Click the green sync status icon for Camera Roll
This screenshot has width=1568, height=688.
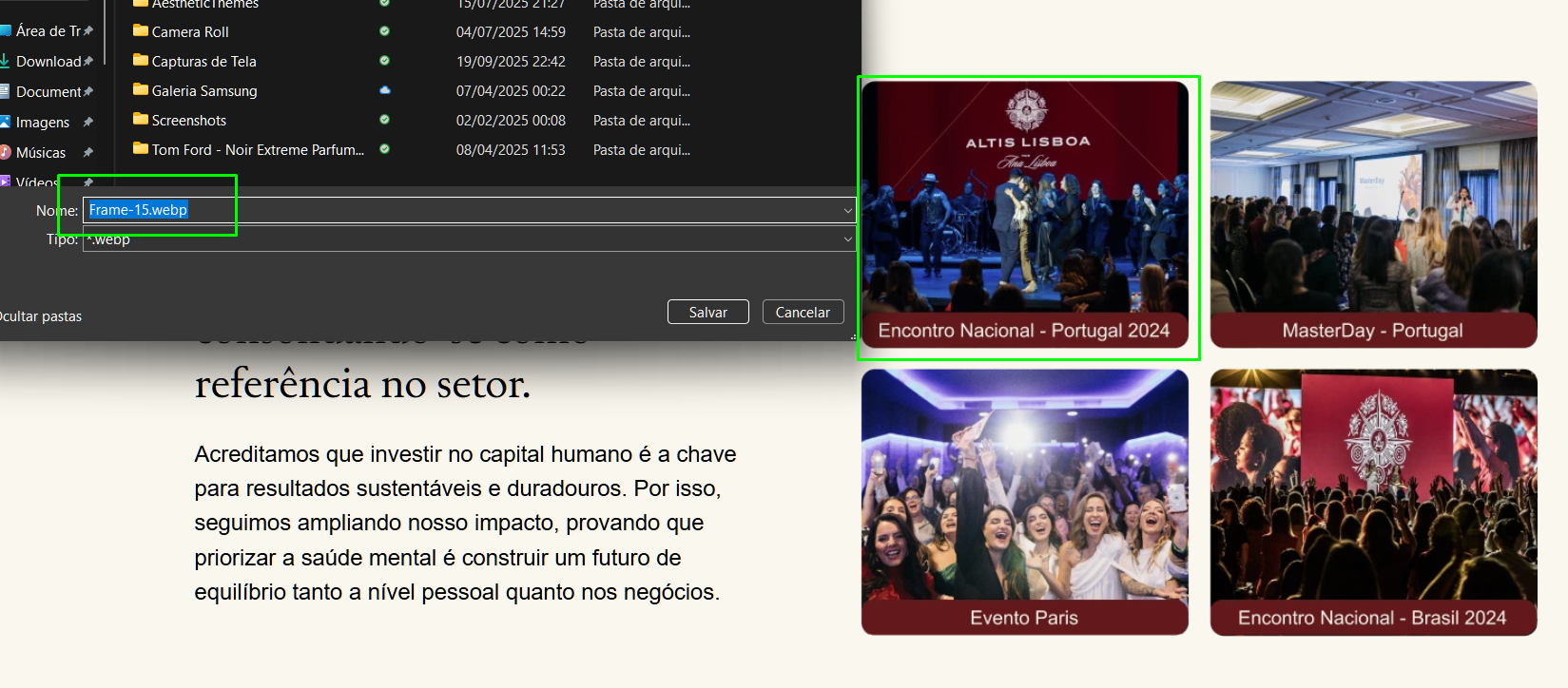point(384,31)
